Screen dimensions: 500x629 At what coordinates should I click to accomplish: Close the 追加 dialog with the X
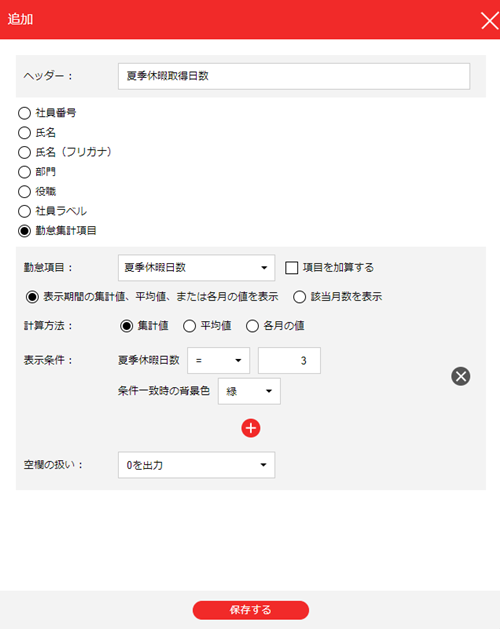490,20
